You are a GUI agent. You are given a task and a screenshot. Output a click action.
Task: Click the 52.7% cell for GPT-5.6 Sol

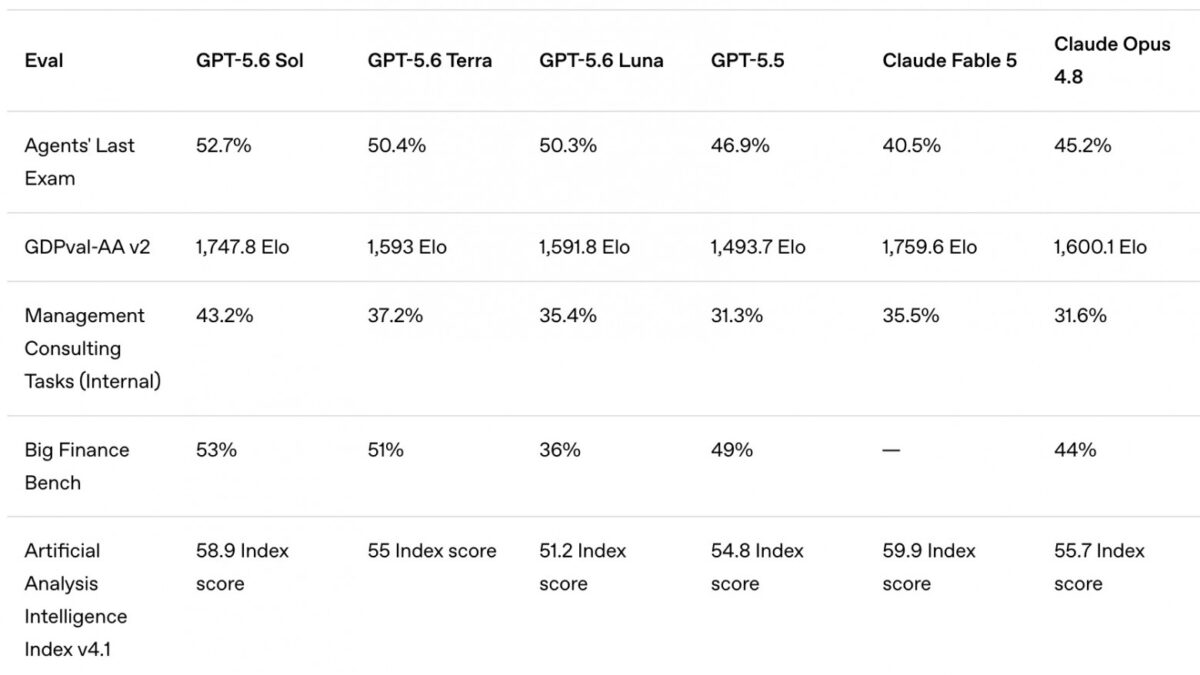point(224,145)
